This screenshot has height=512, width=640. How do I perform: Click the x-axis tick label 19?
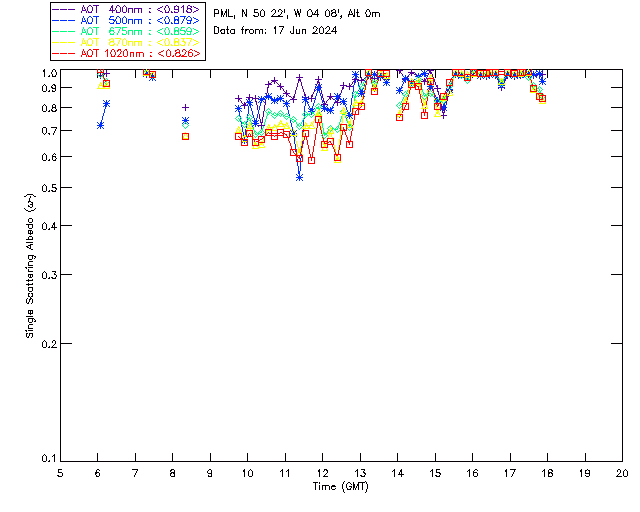(x=585, y=473)
